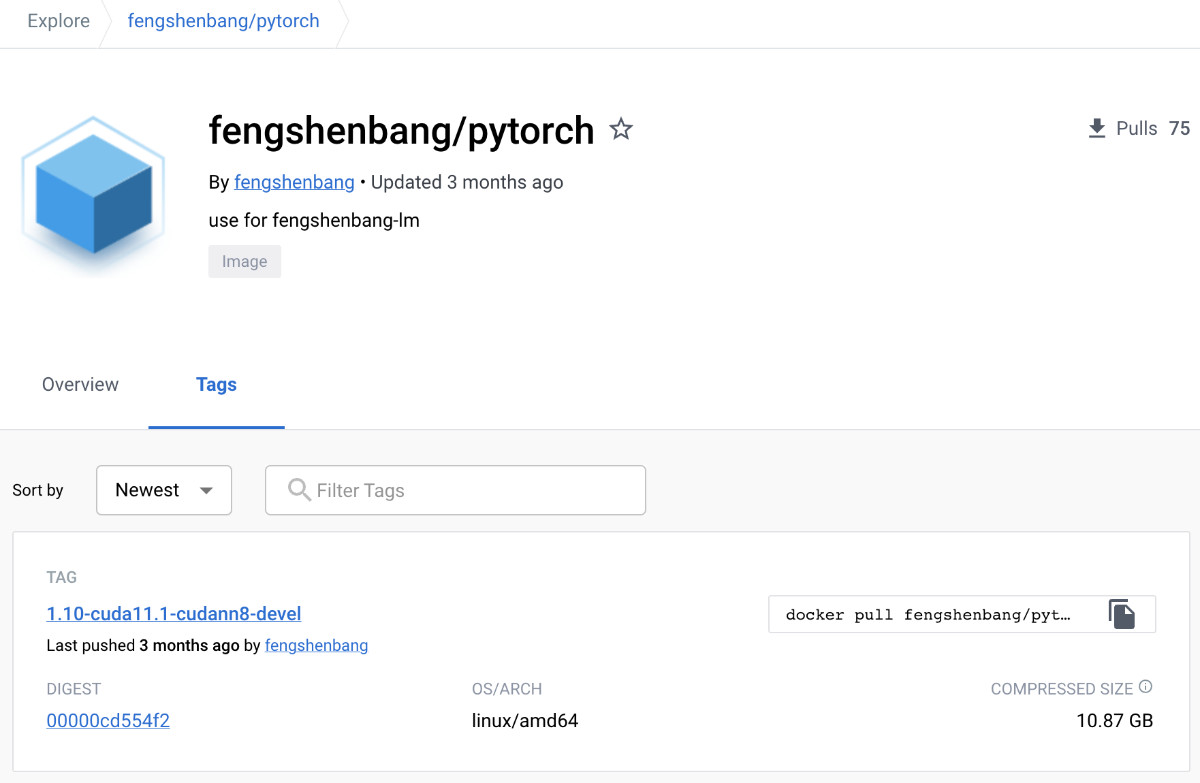The image size is (1200, 783).
Task: Click the docker pull command text
Action: (x=928, y=614)
